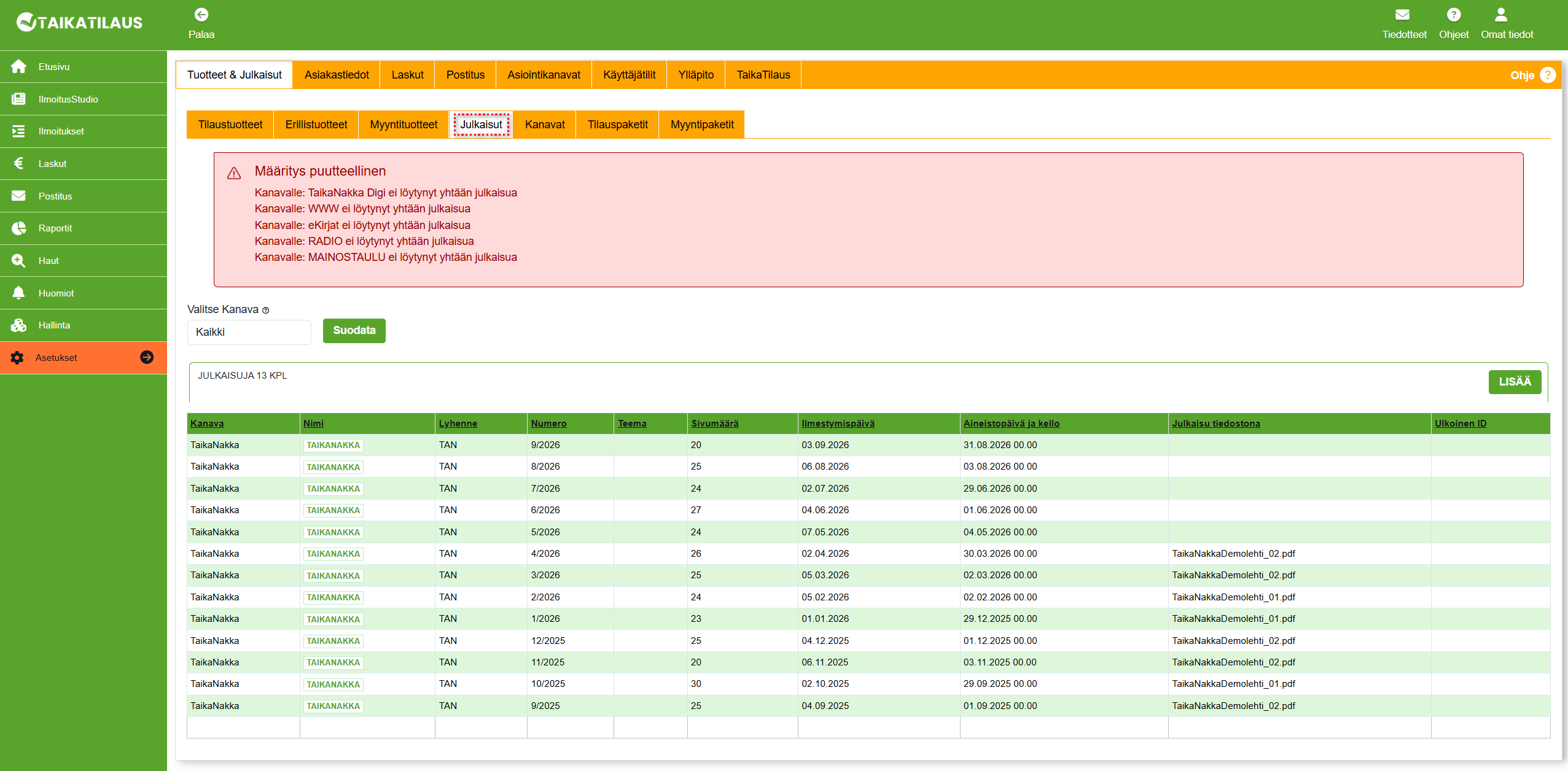Click the Laskut euro icon

(19, 163)
